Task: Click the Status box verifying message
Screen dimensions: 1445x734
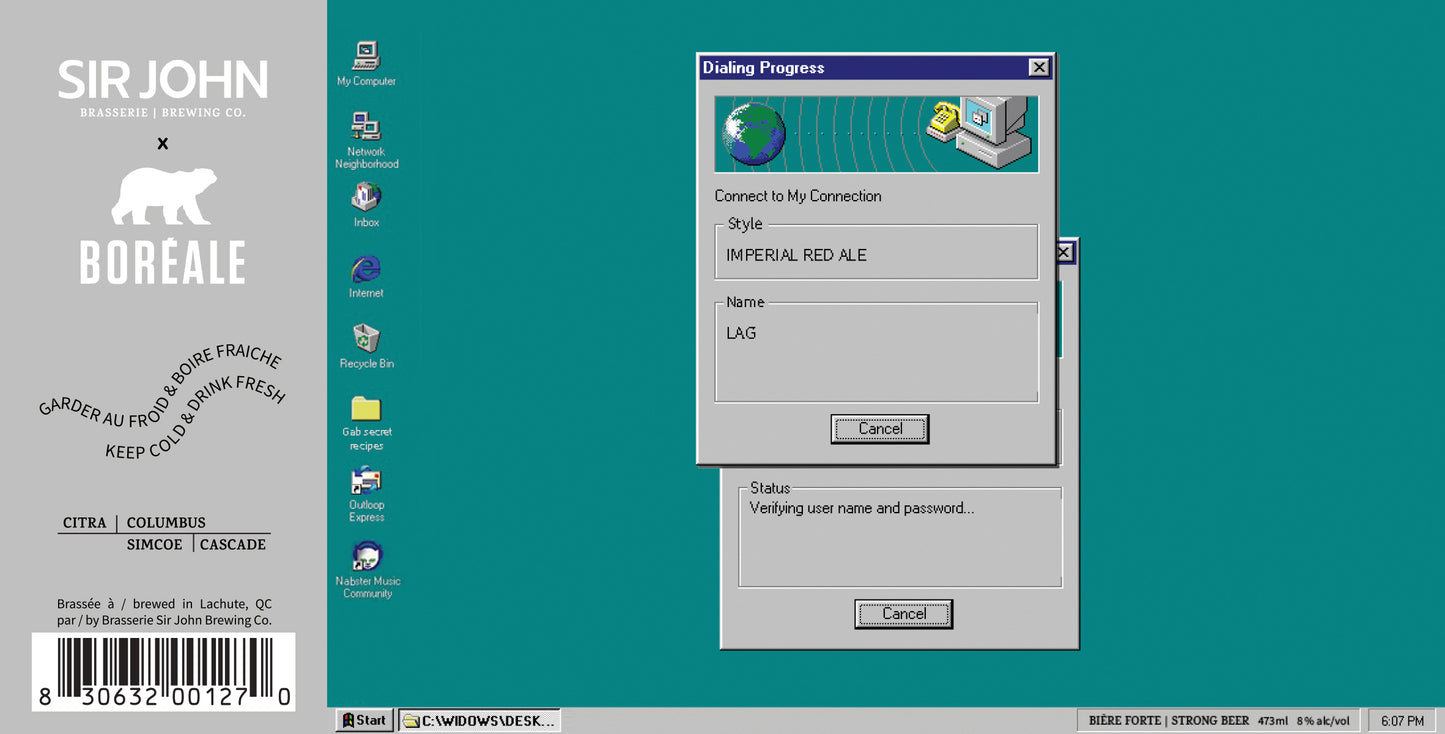Action: 900,536
